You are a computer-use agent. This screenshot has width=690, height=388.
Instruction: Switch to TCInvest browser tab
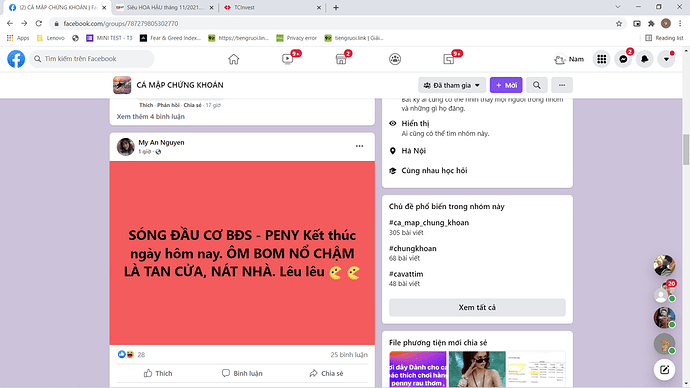272,7
